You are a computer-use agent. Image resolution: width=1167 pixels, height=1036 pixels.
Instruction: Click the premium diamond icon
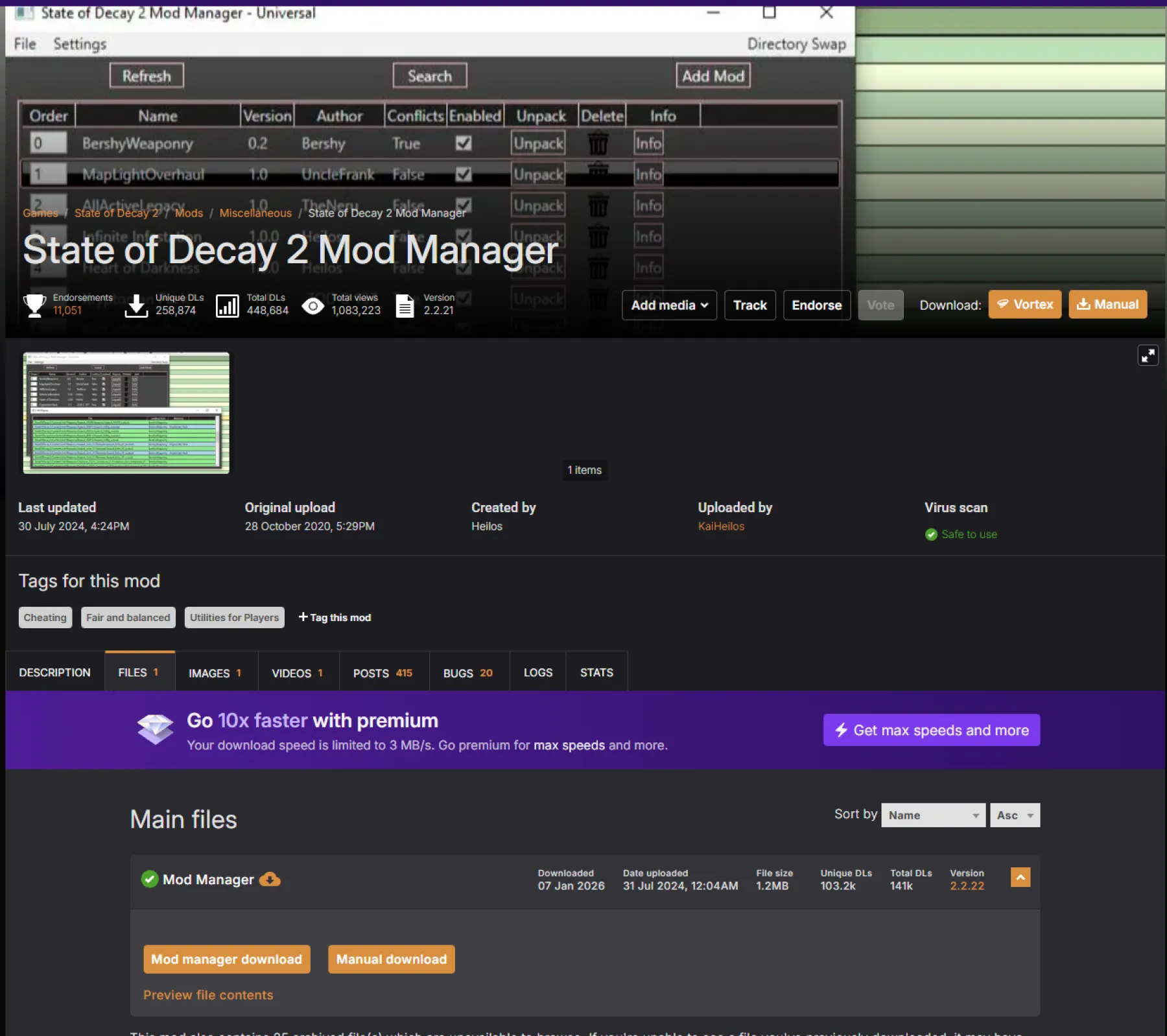coord(155,729)
